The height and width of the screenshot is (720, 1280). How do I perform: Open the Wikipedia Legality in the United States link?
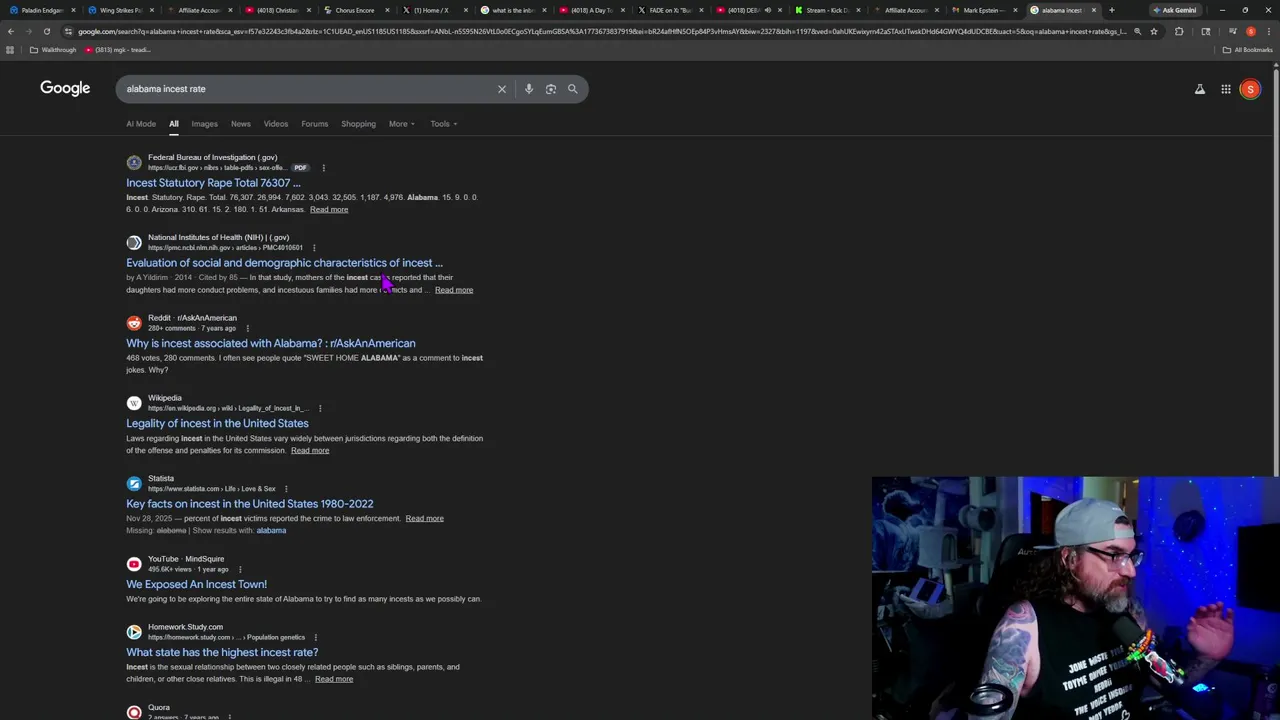pyautogui.click(x=217, y=423)
